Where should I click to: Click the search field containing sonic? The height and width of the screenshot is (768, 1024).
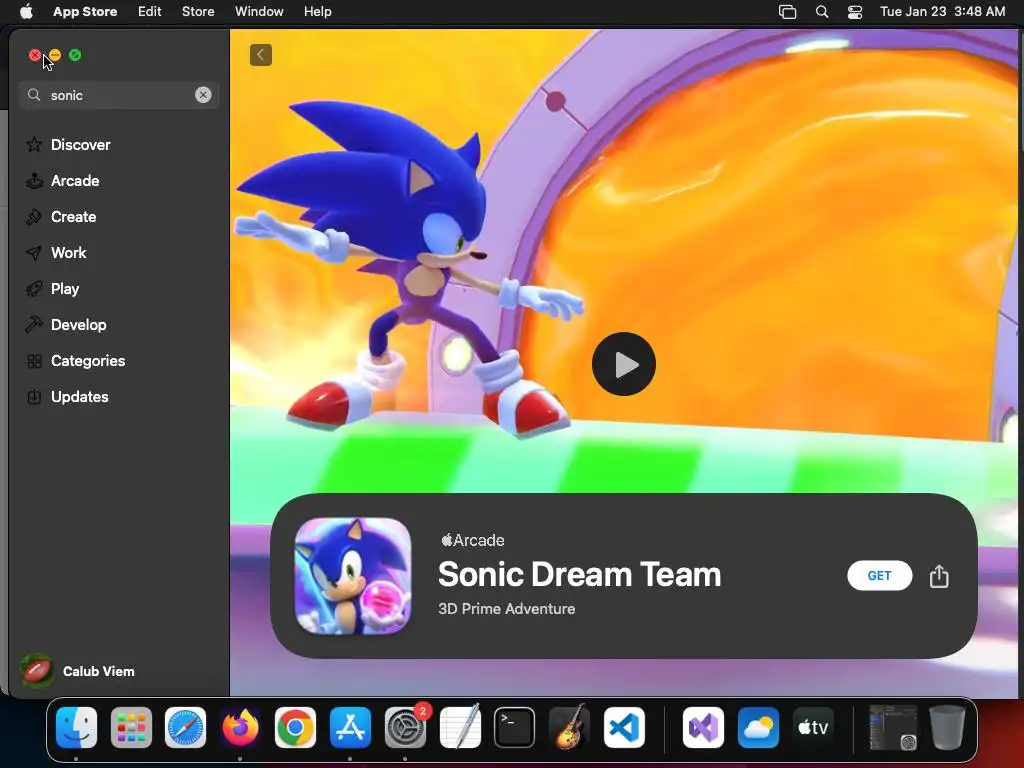[x=118, y=95]
